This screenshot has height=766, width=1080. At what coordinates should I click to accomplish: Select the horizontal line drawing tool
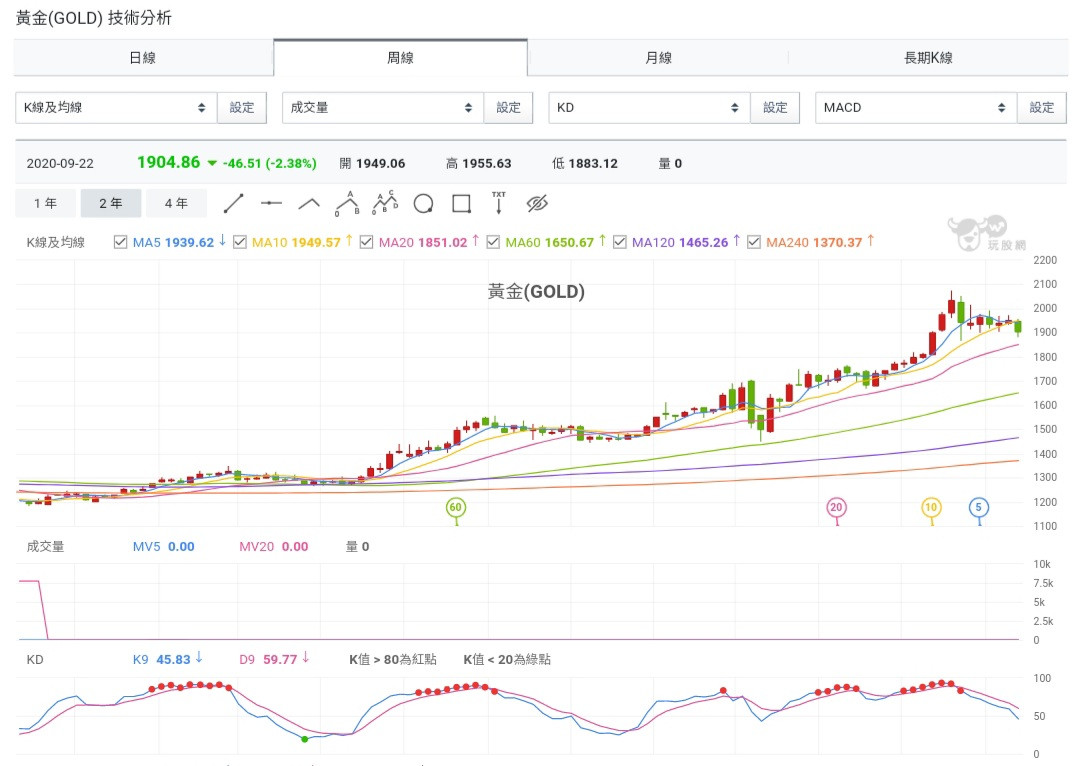pyautogui.click(x=271, y=204)
